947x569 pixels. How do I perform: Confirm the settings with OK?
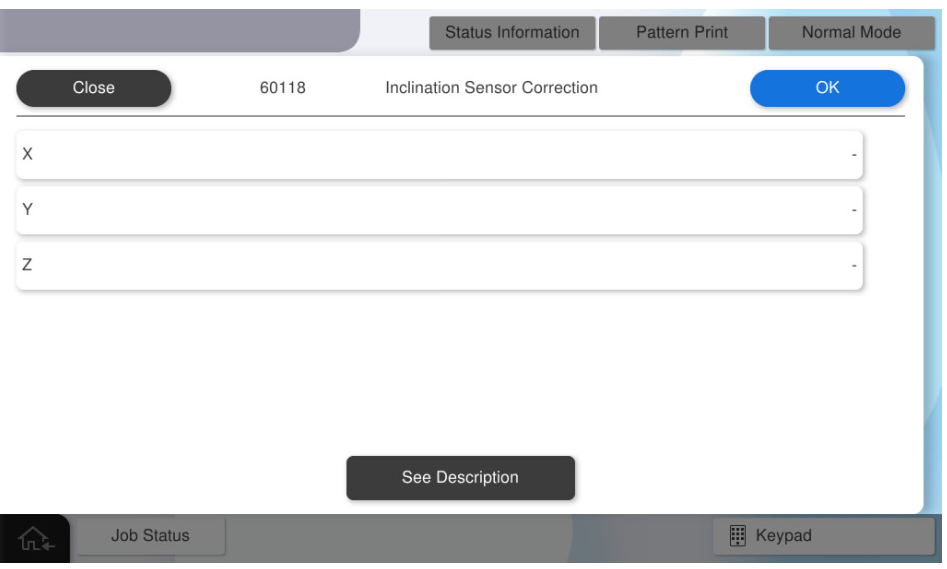[x=827, y=88]
